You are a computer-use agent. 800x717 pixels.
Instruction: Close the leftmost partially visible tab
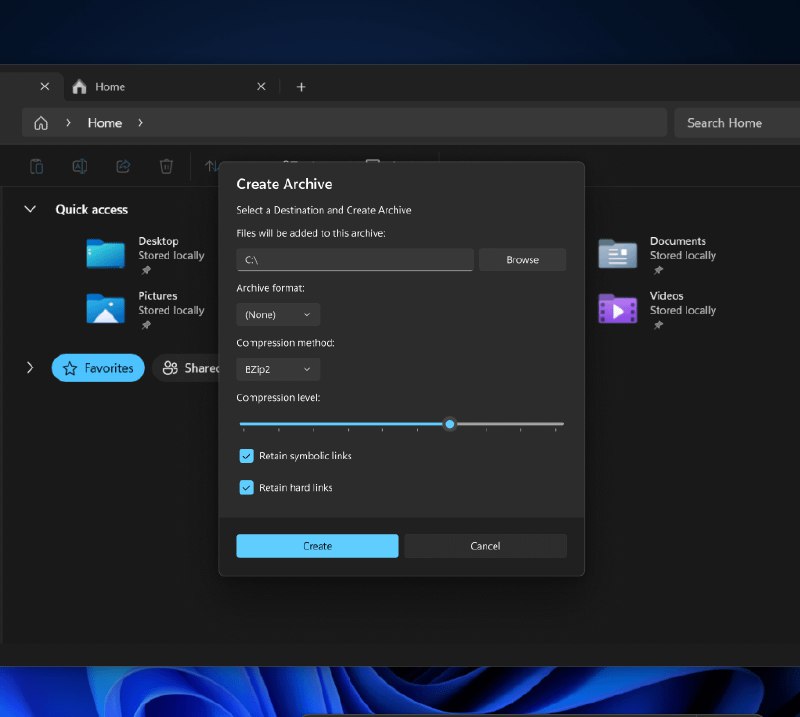(x=45, y=86)
